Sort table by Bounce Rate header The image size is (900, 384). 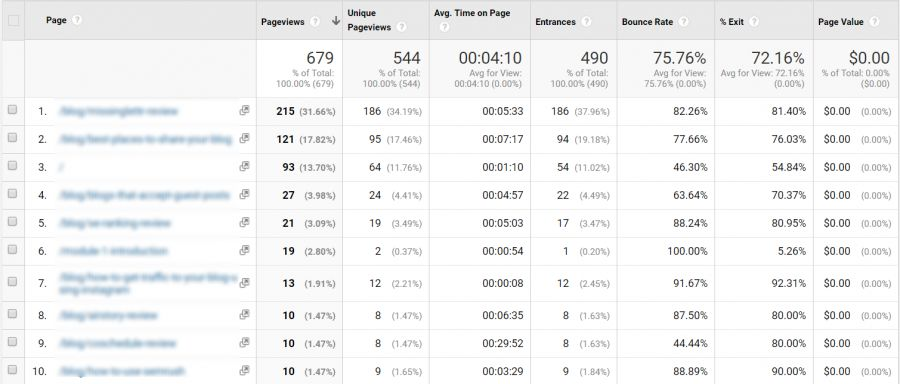click(647, 22)
